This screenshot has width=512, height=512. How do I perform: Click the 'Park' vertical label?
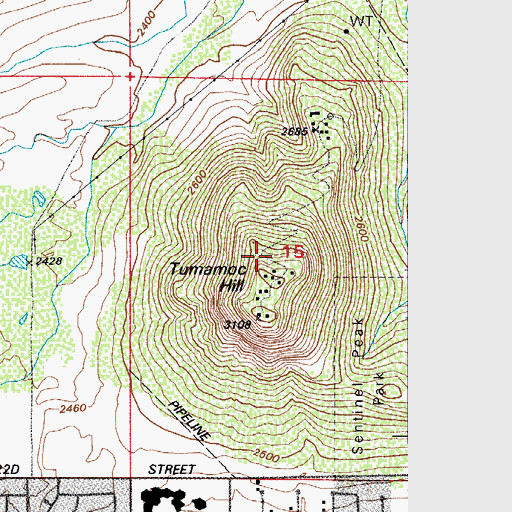tap(378, 389)
